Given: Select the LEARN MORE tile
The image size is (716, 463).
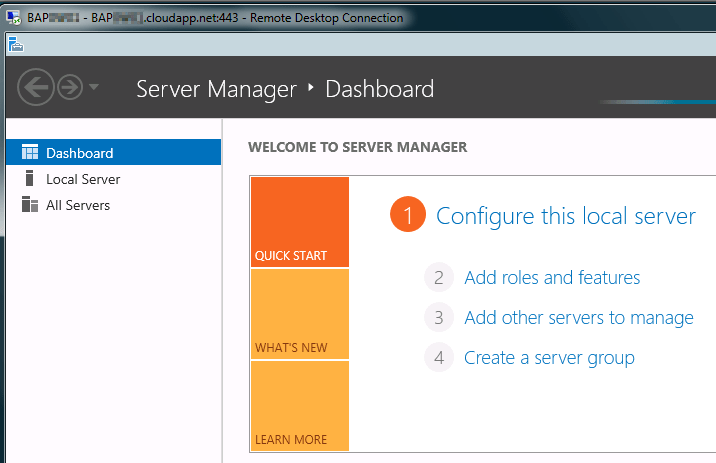Looking at the screenshot, I should (300, 406).
